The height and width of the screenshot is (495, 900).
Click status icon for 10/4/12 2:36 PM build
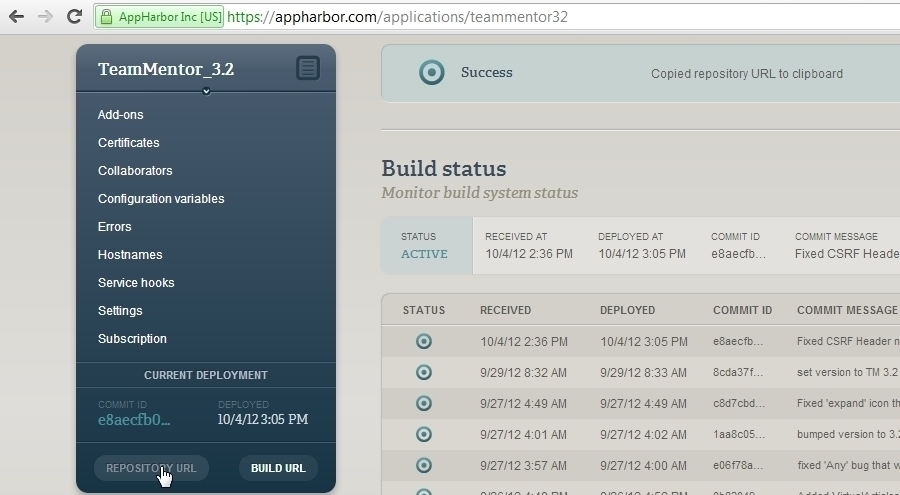tap(423, 341)
